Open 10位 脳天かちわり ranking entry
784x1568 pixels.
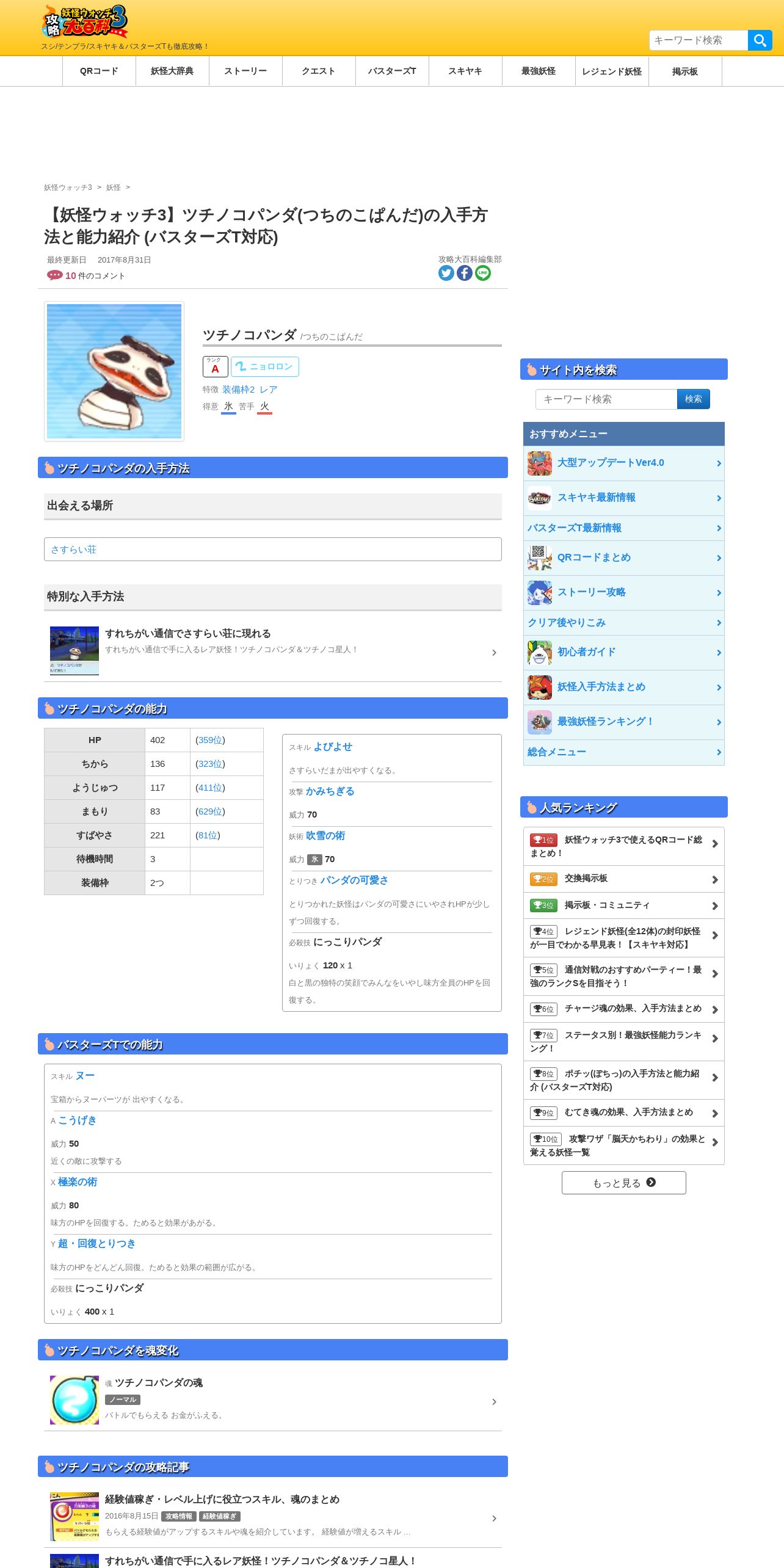tap(624, 1145)
